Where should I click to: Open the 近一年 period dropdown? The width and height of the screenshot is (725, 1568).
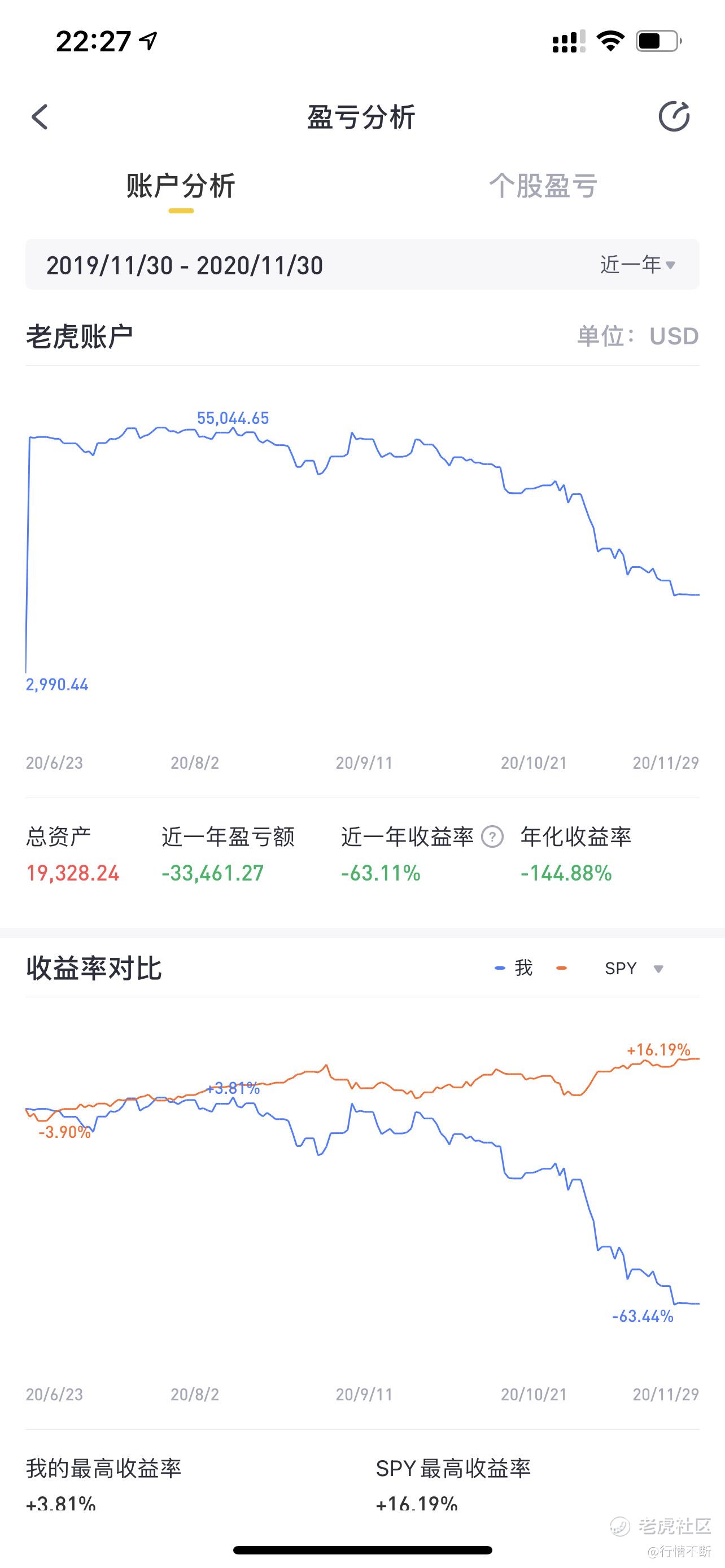click(x=637, y=265)
